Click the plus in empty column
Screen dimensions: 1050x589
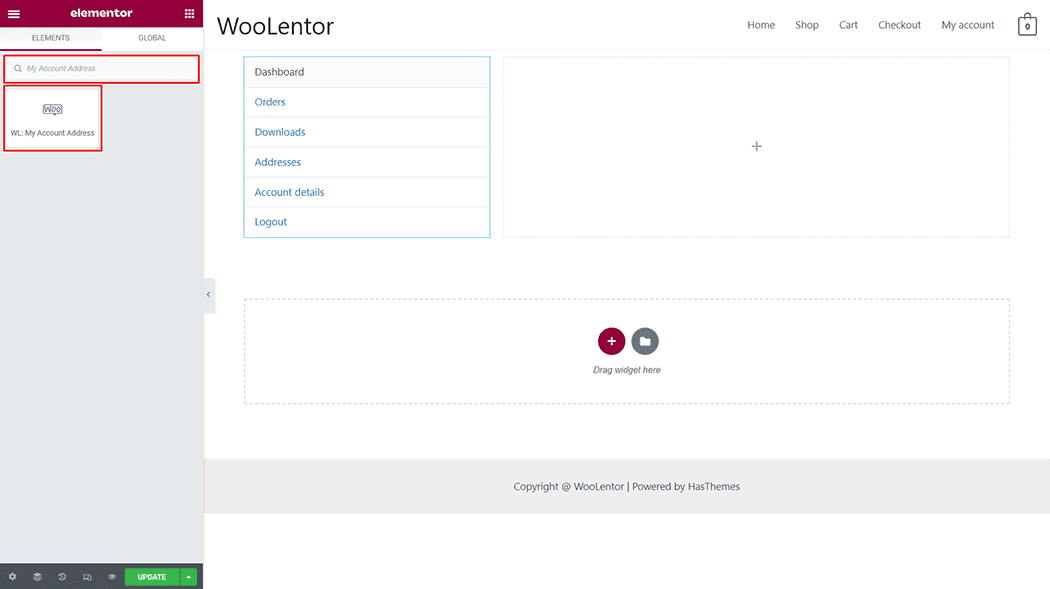coord(756,147)
